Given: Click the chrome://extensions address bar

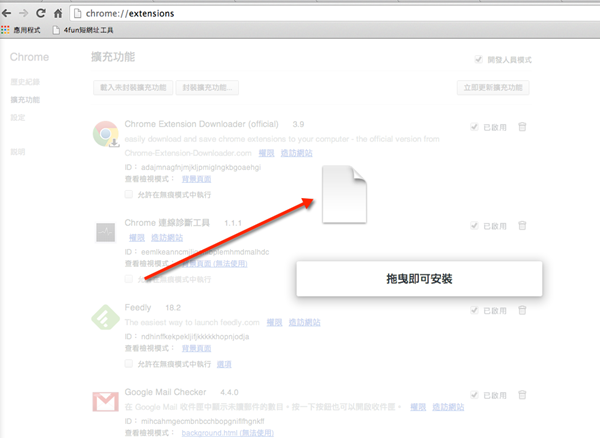Looking at the screenshot, I should pos(335,13).
